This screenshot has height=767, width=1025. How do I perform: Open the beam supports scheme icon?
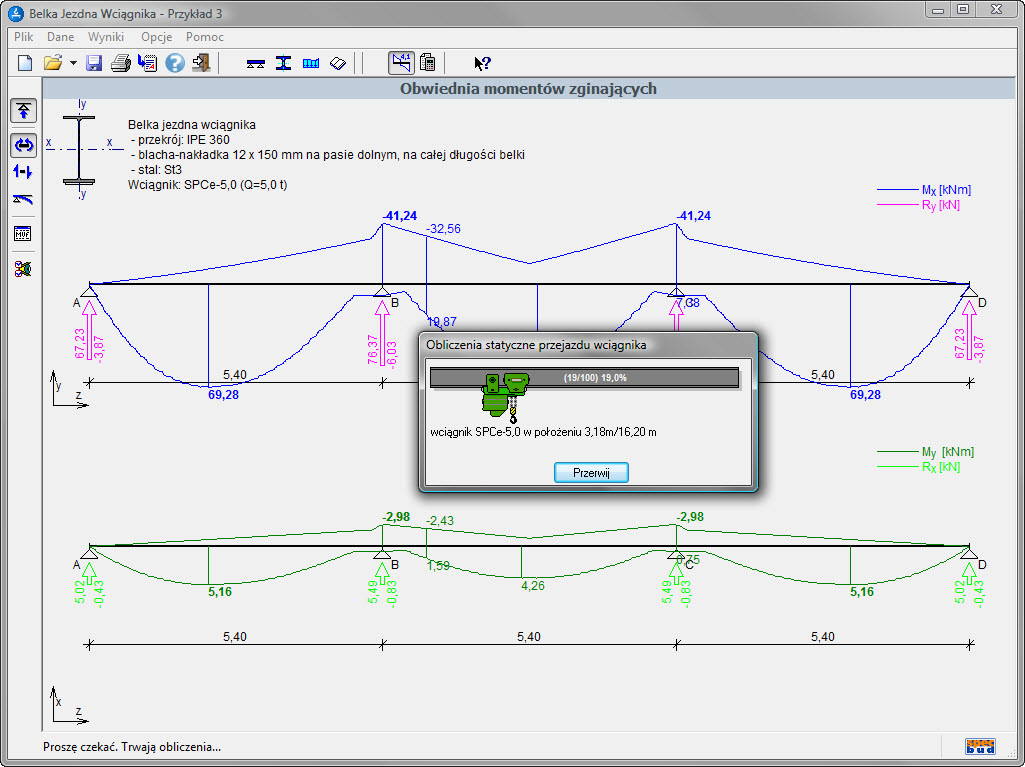pyautogui.click(x=256, y=63)
